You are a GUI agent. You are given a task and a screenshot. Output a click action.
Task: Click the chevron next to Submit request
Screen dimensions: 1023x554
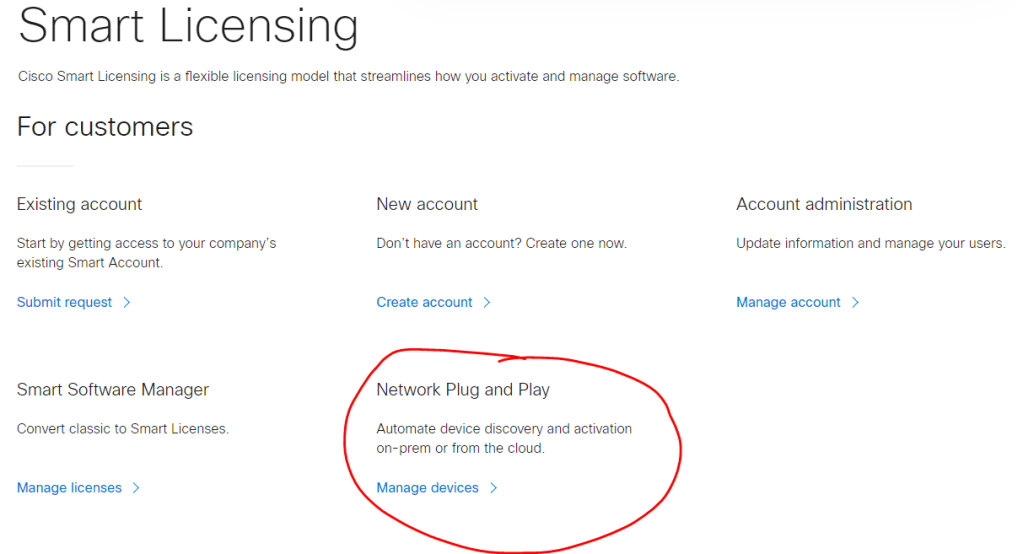pyautogui.click(x=127, y=302)
